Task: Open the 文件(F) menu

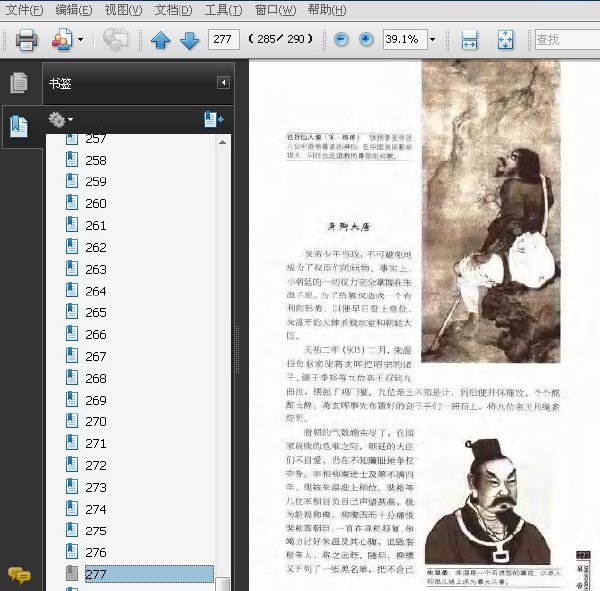Action: coord(24,10)
